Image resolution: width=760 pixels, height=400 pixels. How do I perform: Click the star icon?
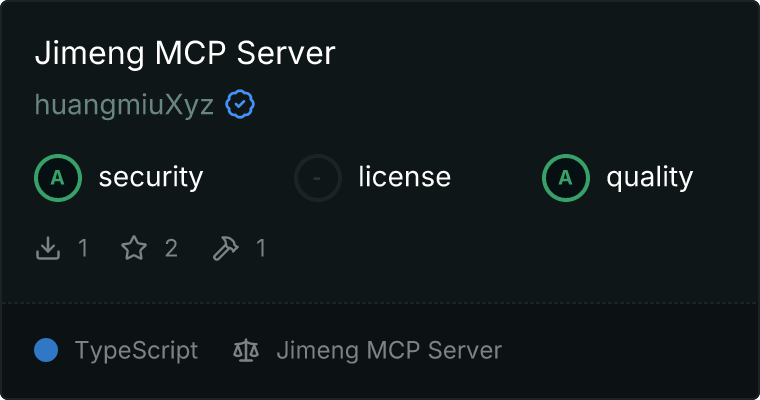coord(134,248)
